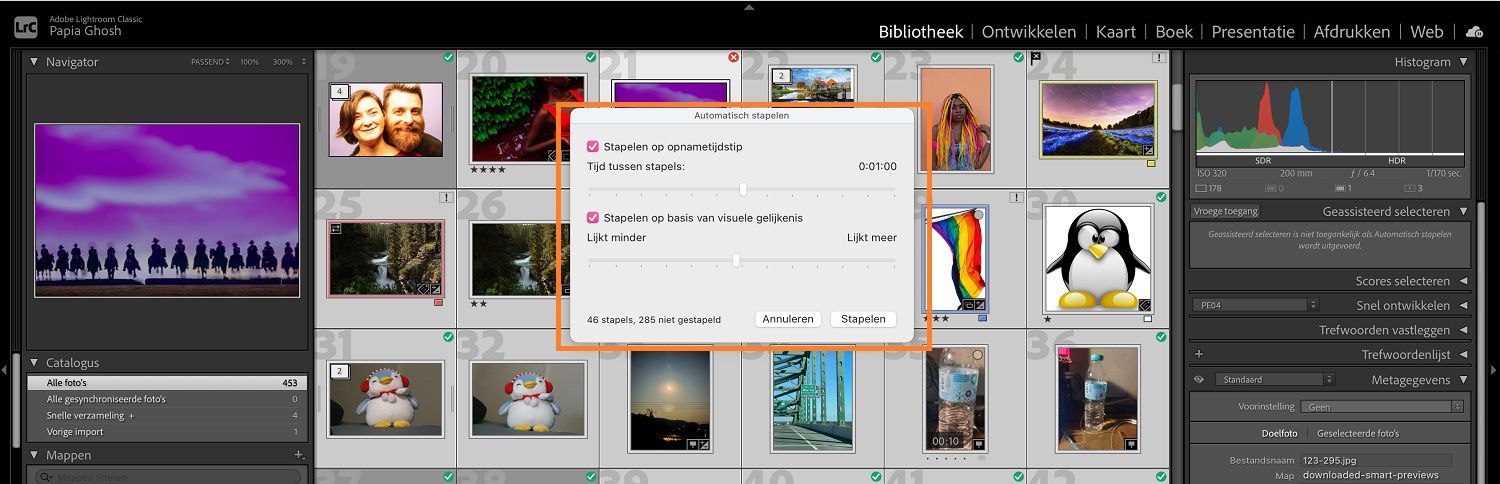This screenshot has width=1500, height=484.
Task: Open the Kaart module
Action: click(1116, 32)
